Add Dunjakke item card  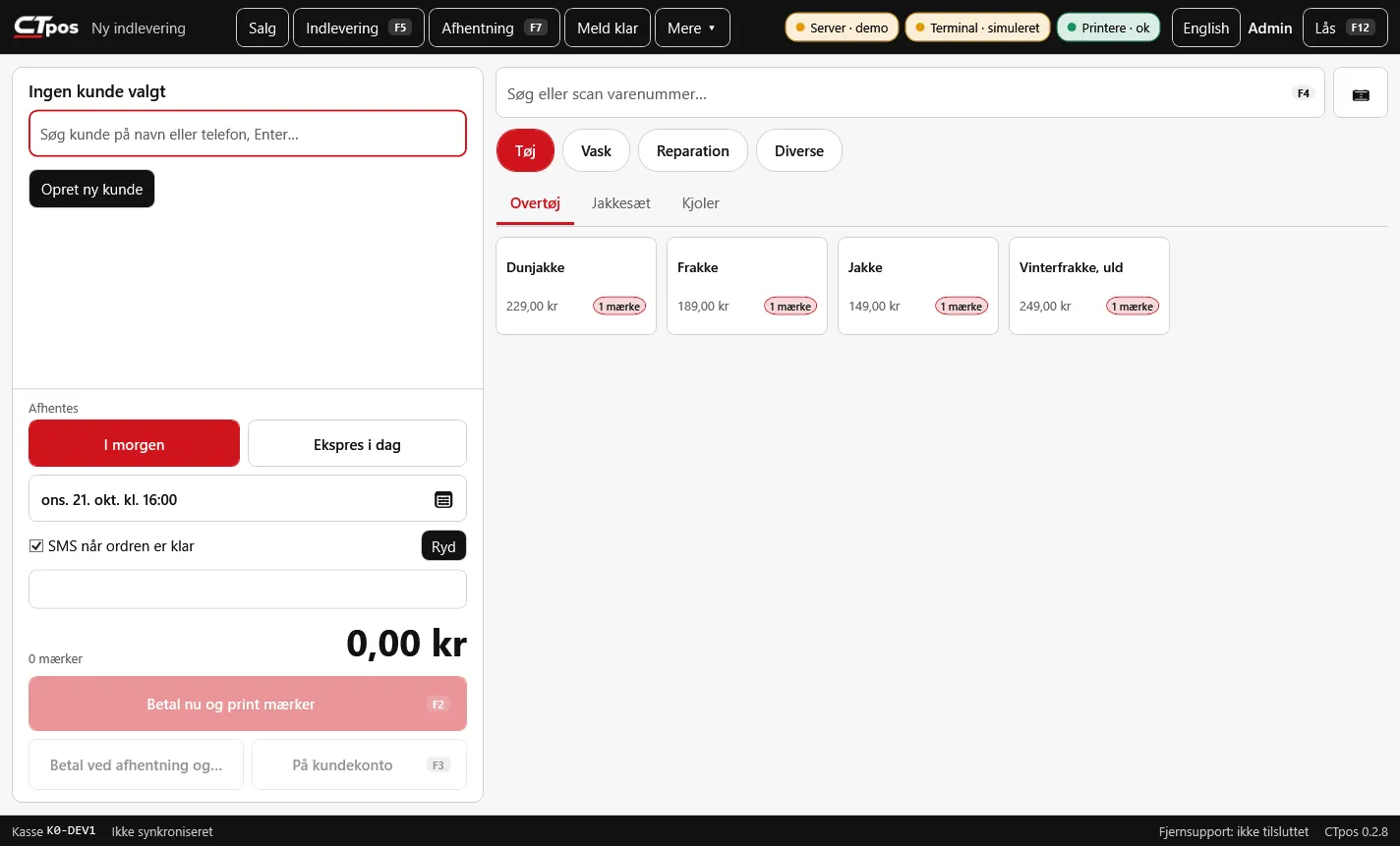pos(576,286)
